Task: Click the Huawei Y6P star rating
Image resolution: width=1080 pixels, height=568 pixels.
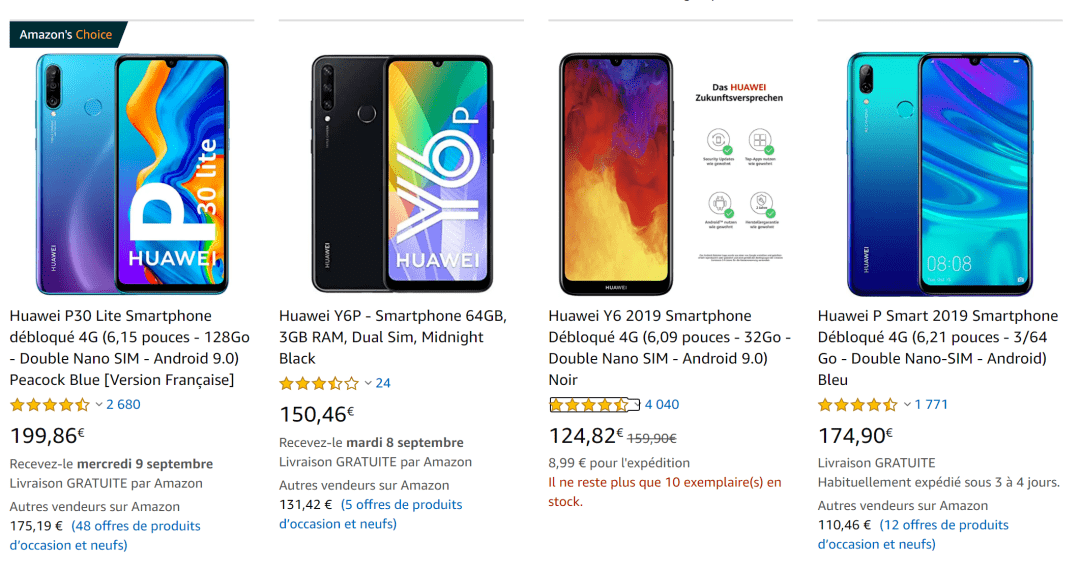Action: [x=319, y=383]
